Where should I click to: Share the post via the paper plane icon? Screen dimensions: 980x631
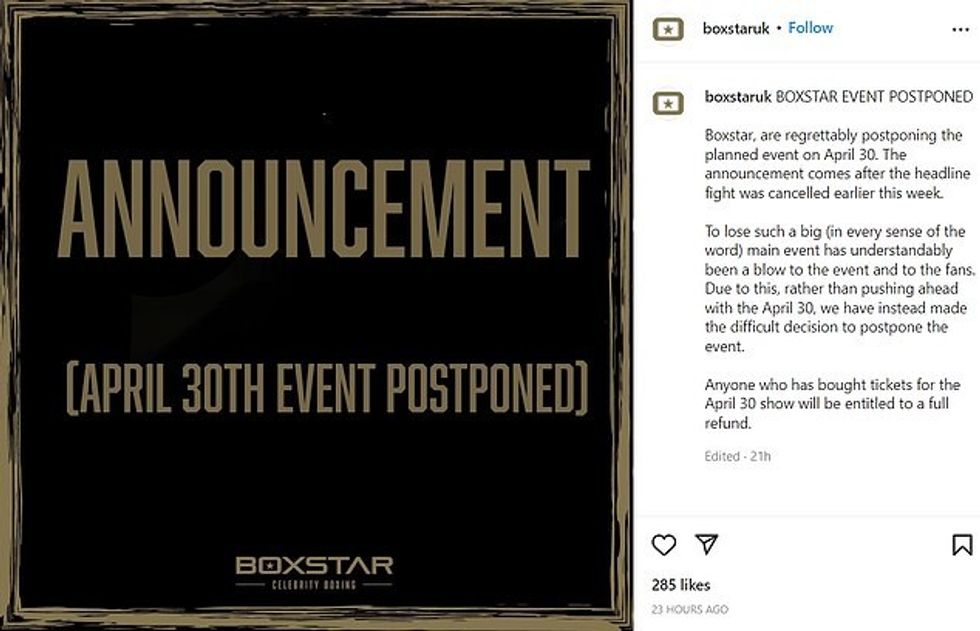[x=706, y=545]
